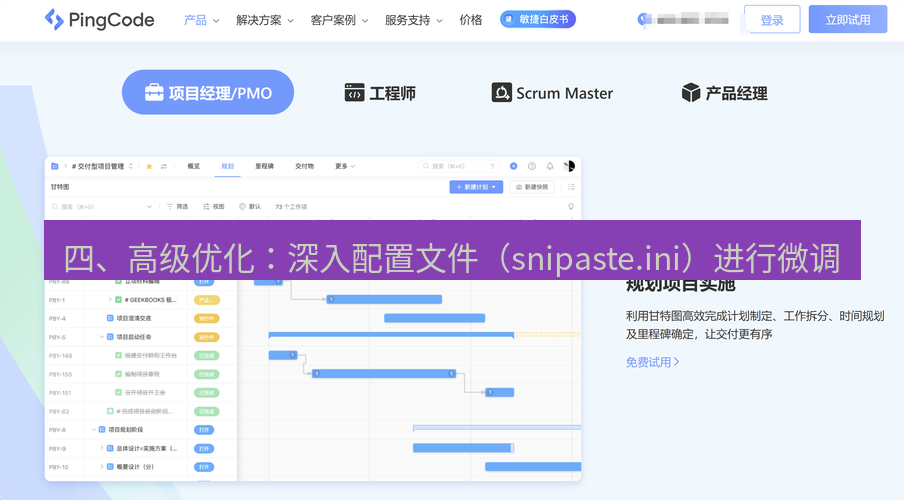Click the blue plus create icon

[513, 166]
